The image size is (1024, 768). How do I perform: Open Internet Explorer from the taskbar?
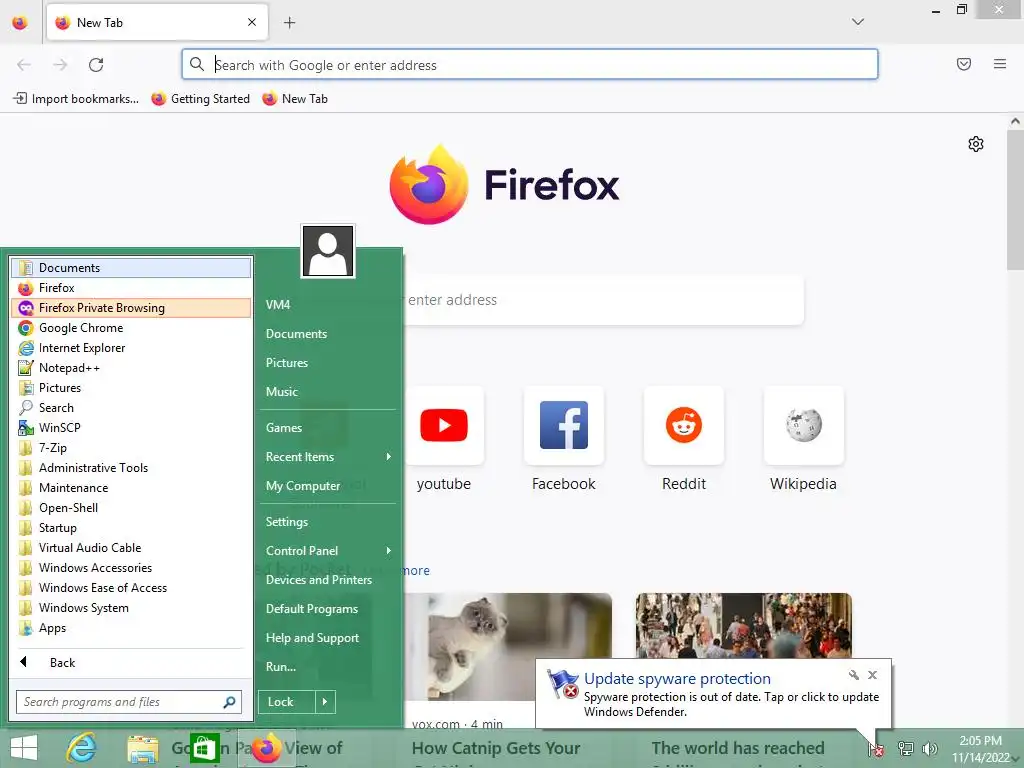coord(82,748)
